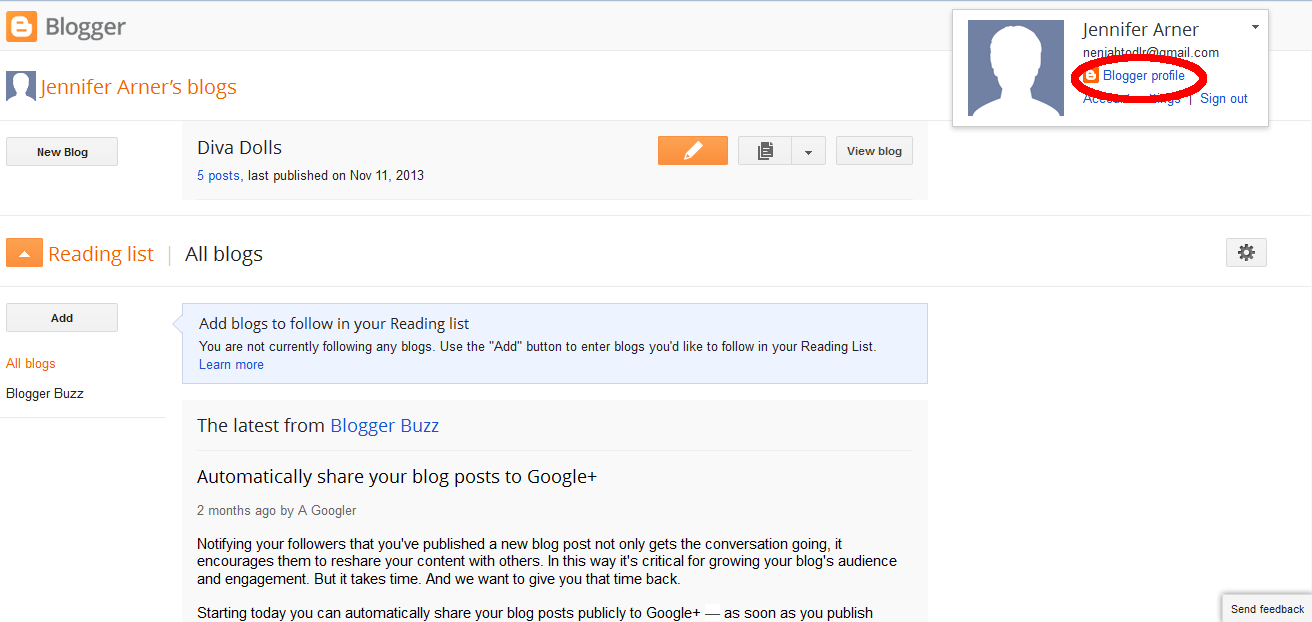The image size is (1312, 622).
Task: Expand the Diva Dolls options dropdown arrow
Action: point(808,151)
